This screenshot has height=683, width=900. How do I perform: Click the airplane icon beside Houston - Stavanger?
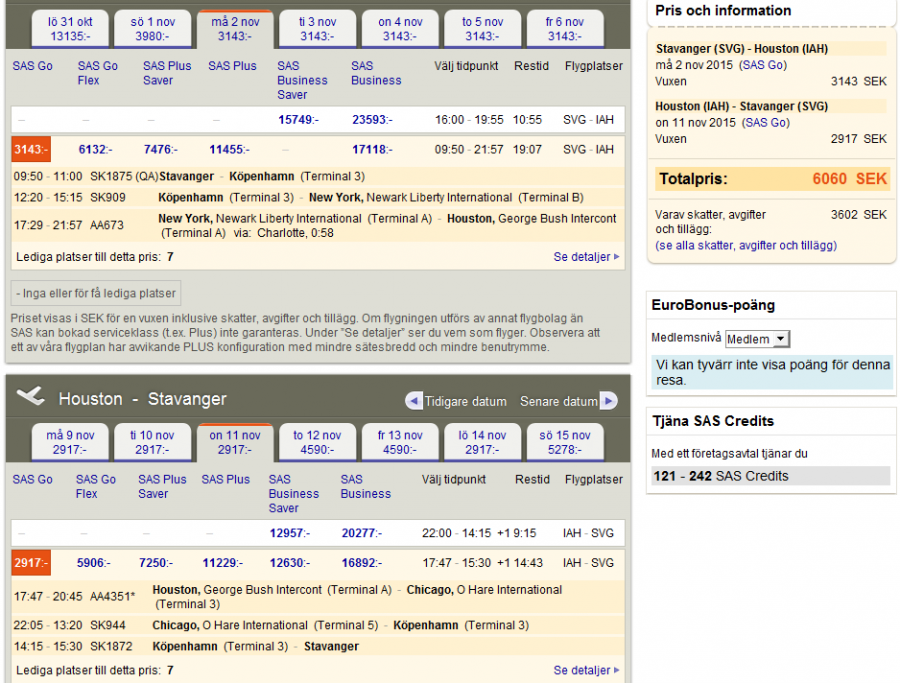(31, 396)
